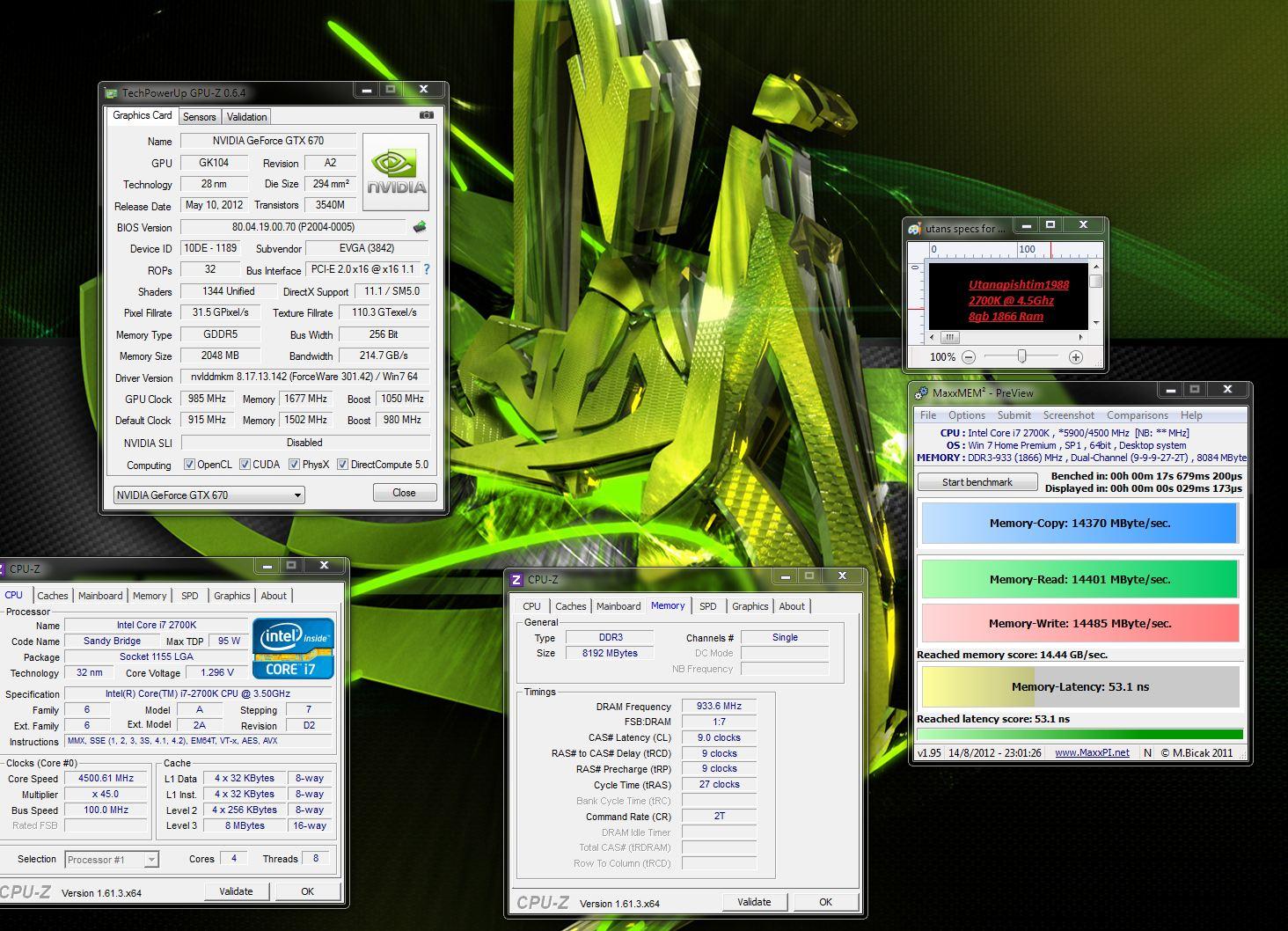Click the vertical scrollbar in specs window
The height and width of the screenshot is (931, 1288).
[1095, 294]
